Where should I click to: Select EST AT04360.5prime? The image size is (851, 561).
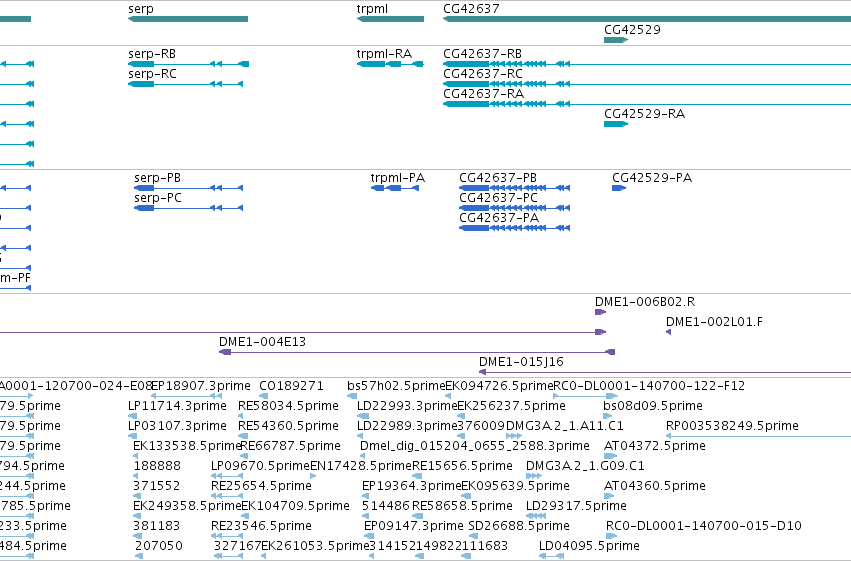(655, 486)
